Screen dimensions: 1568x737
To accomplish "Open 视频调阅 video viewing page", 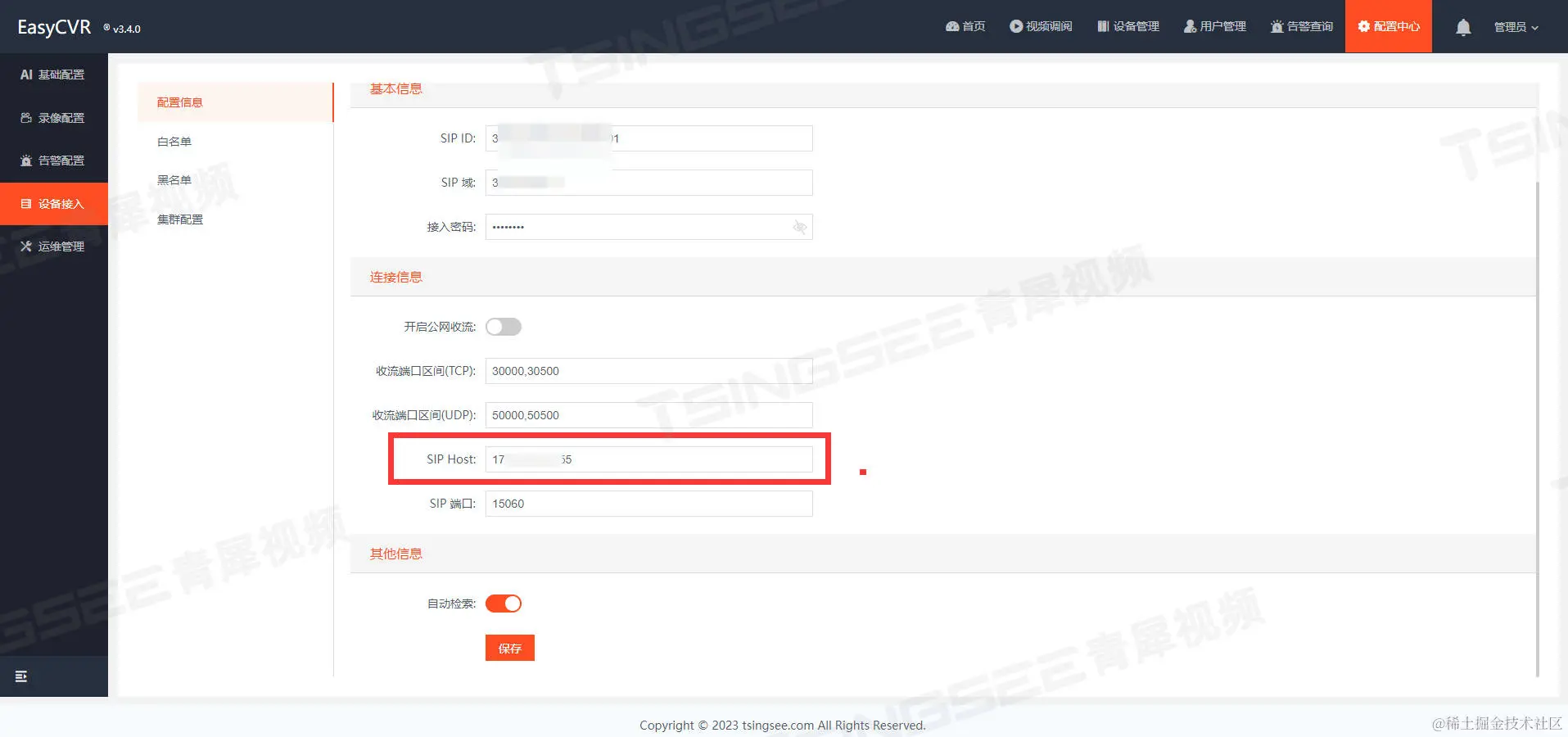I will click(1041, 26).
